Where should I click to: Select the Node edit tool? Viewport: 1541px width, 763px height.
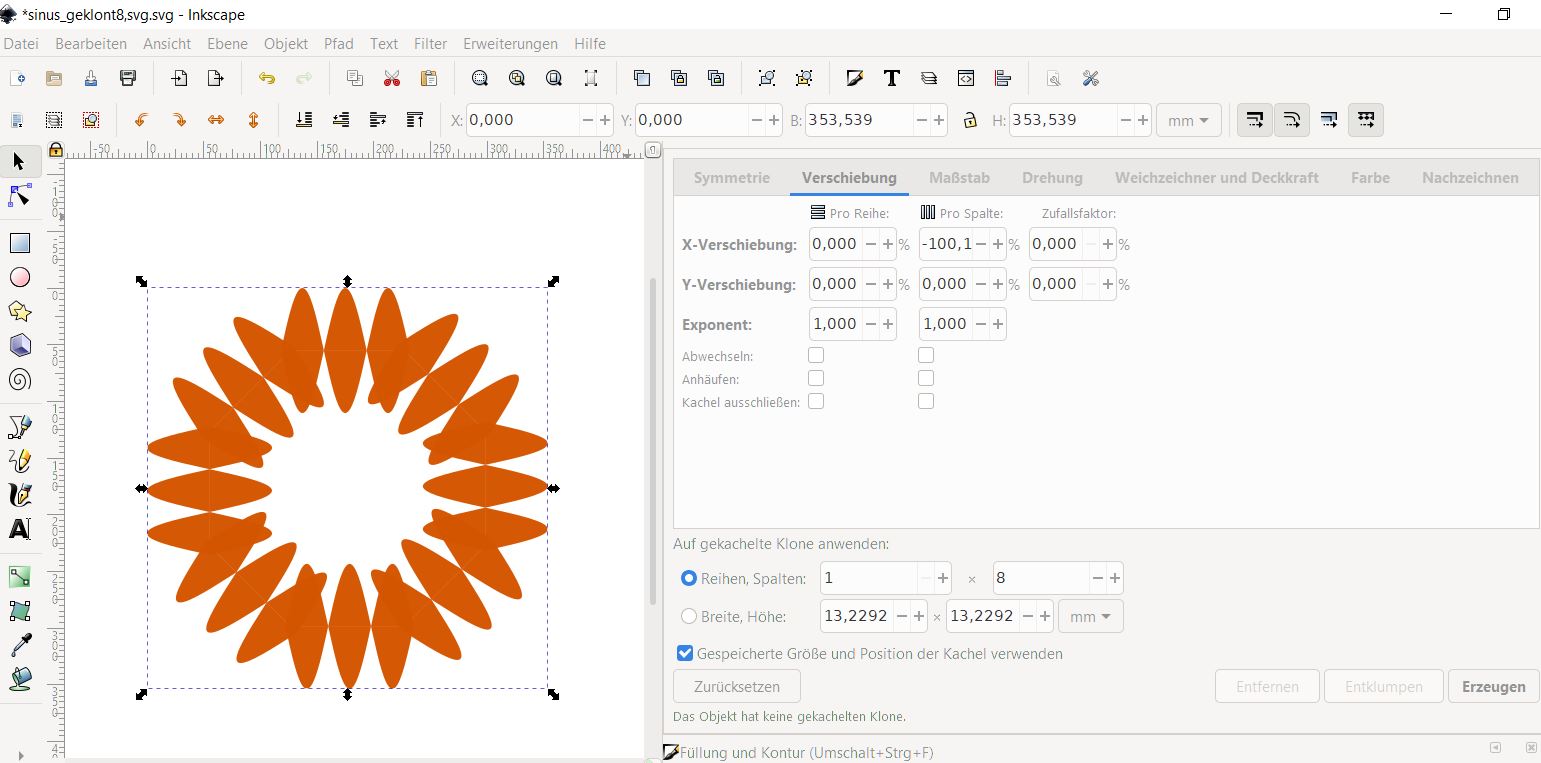(x=19, y=195)
